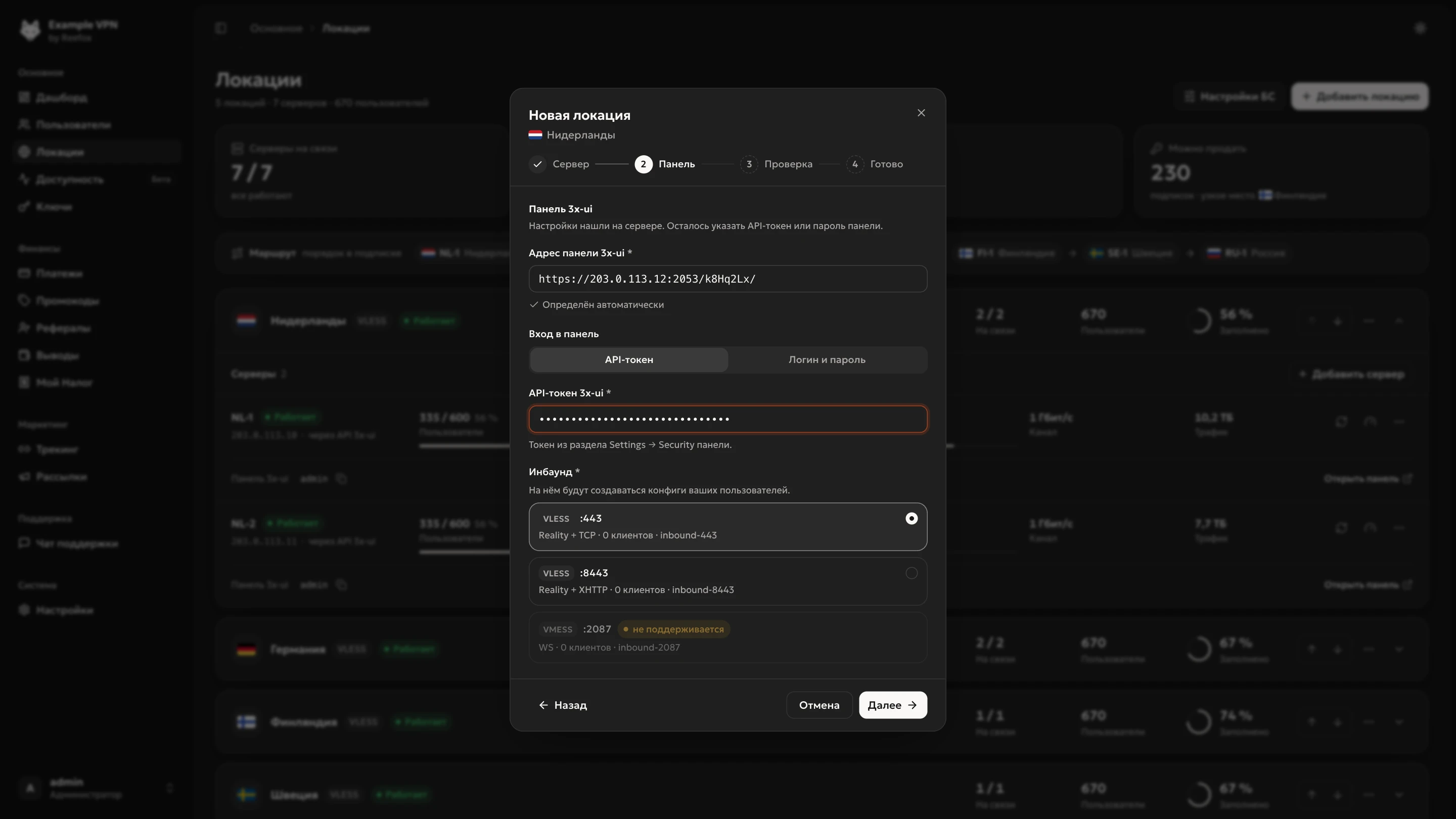Open Пользователи in the sidebar
Image resolution: width=1456 pixels, height=819 pixels.
click(x=96, y=125)
